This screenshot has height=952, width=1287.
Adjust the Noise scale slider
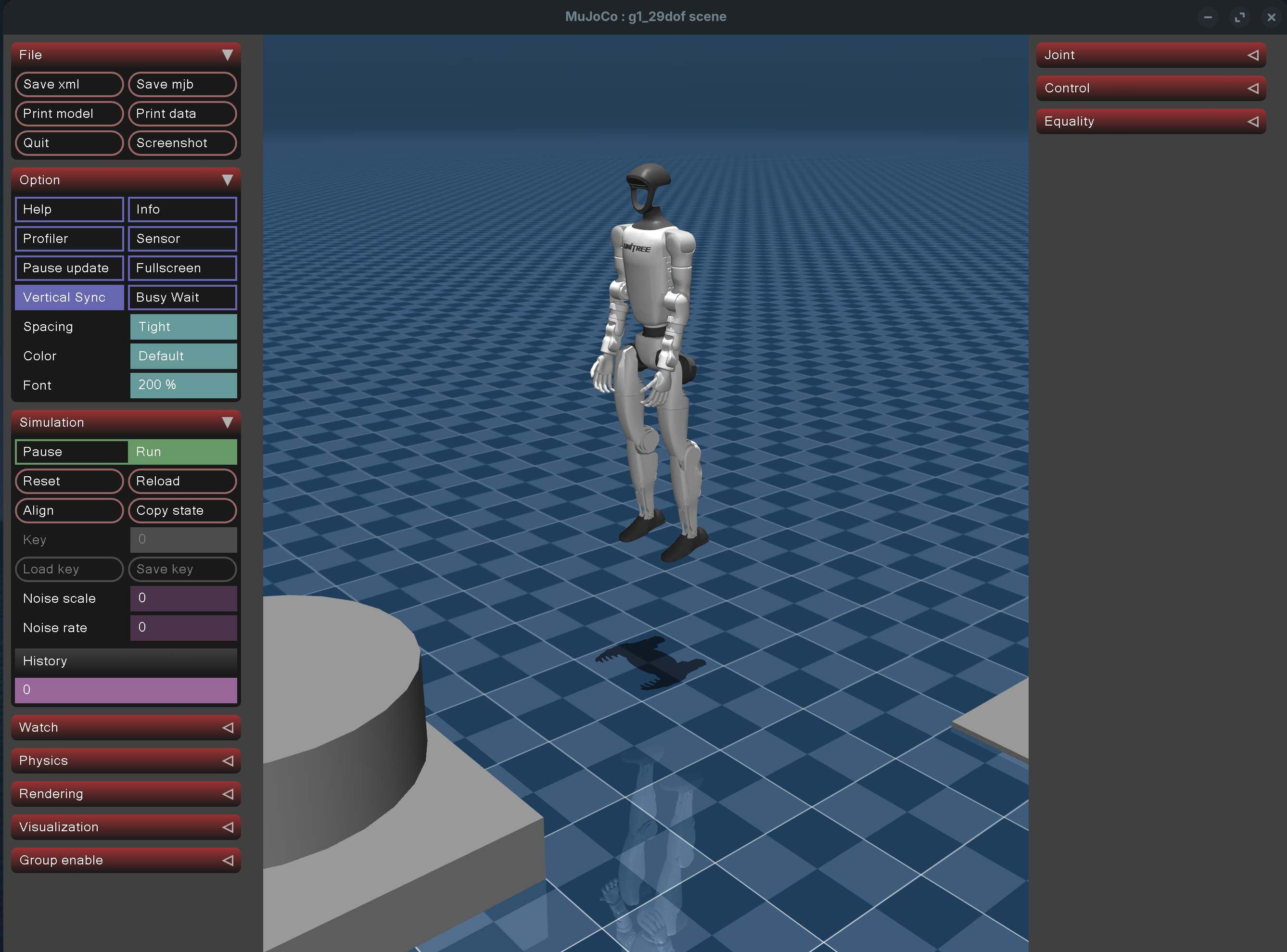pos(183,598)
